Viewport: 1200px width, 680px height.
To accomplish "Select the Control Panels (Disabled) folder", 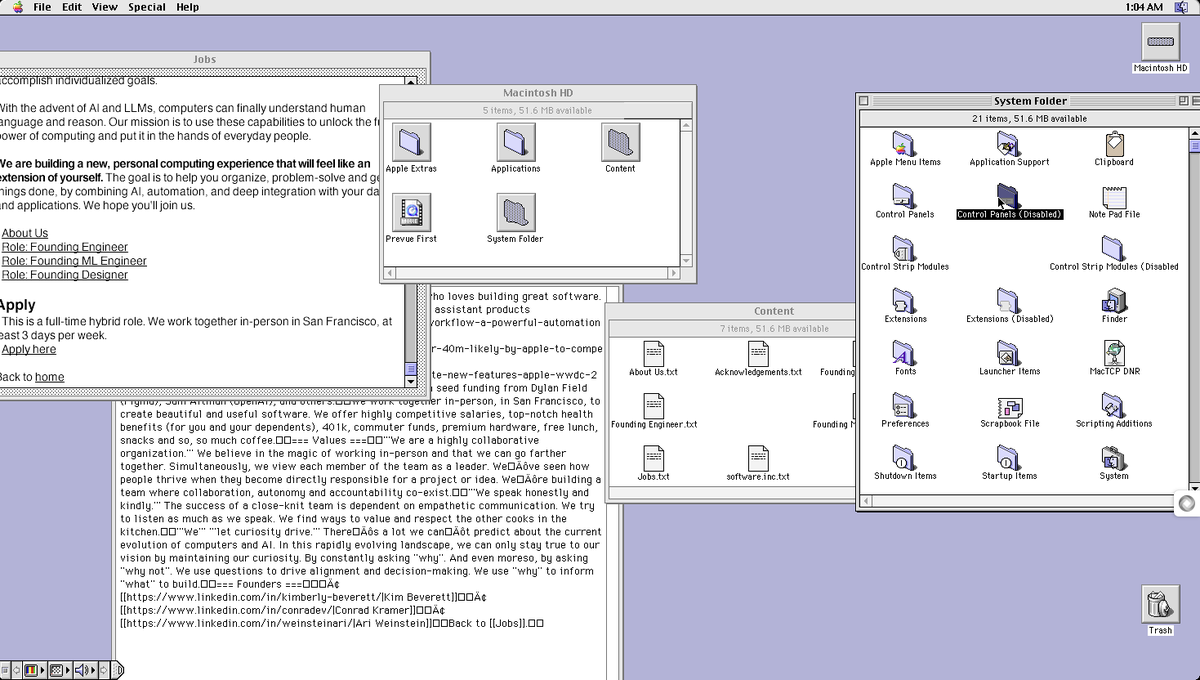I will pyautogui.click(x=1009, y=195).
